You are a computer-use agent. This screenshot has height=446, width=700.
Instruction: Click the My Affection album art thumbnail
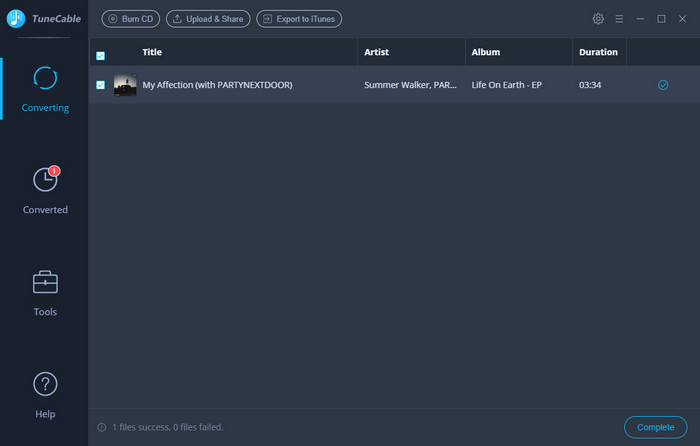[125, 85]
